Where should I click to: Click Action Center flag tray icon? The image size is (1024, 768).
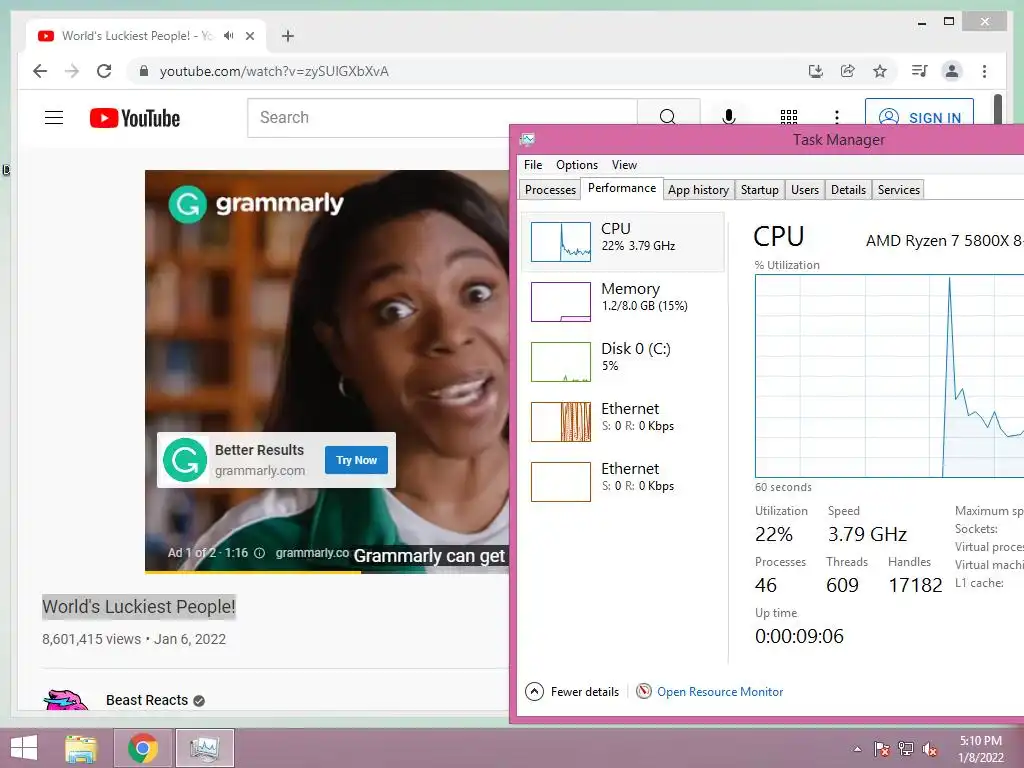[881, 749]
